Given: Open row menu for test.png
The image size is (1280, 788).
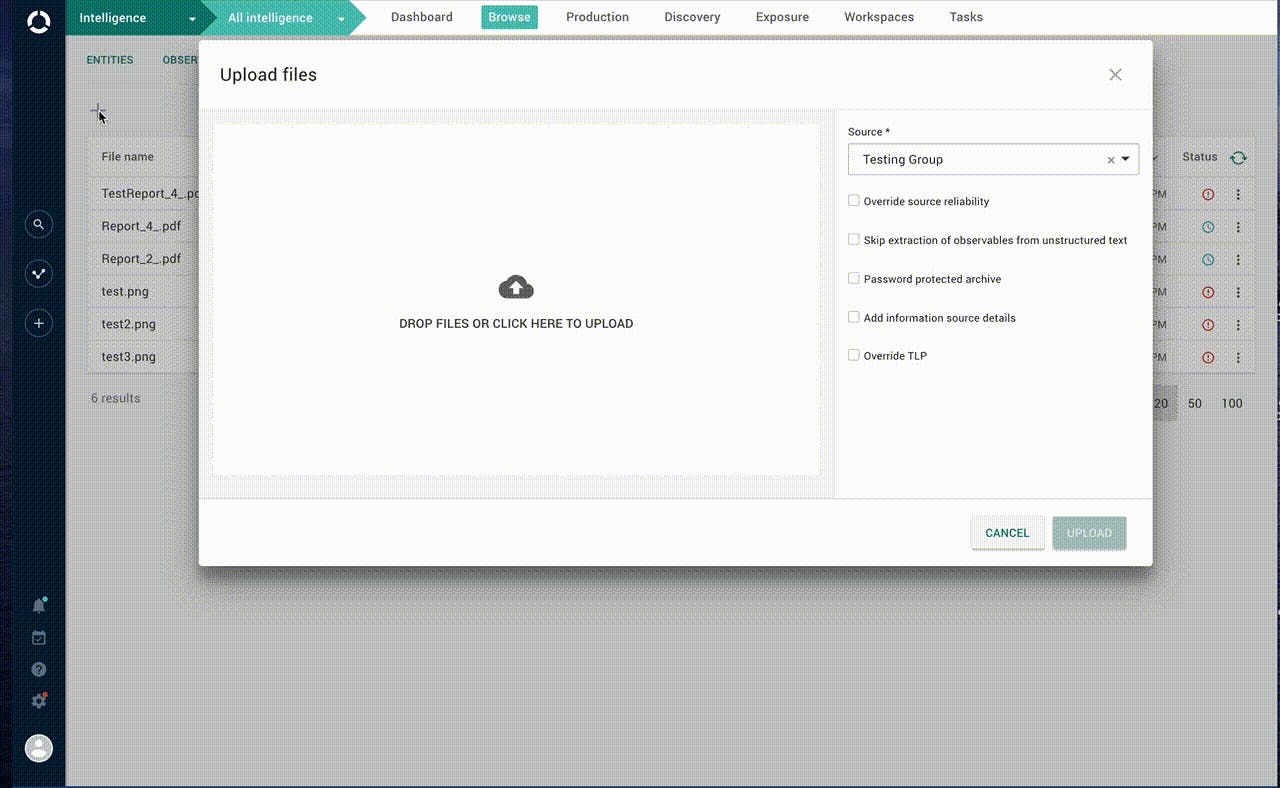Looking at the screenshot, I should click(x=1238, y=292).
